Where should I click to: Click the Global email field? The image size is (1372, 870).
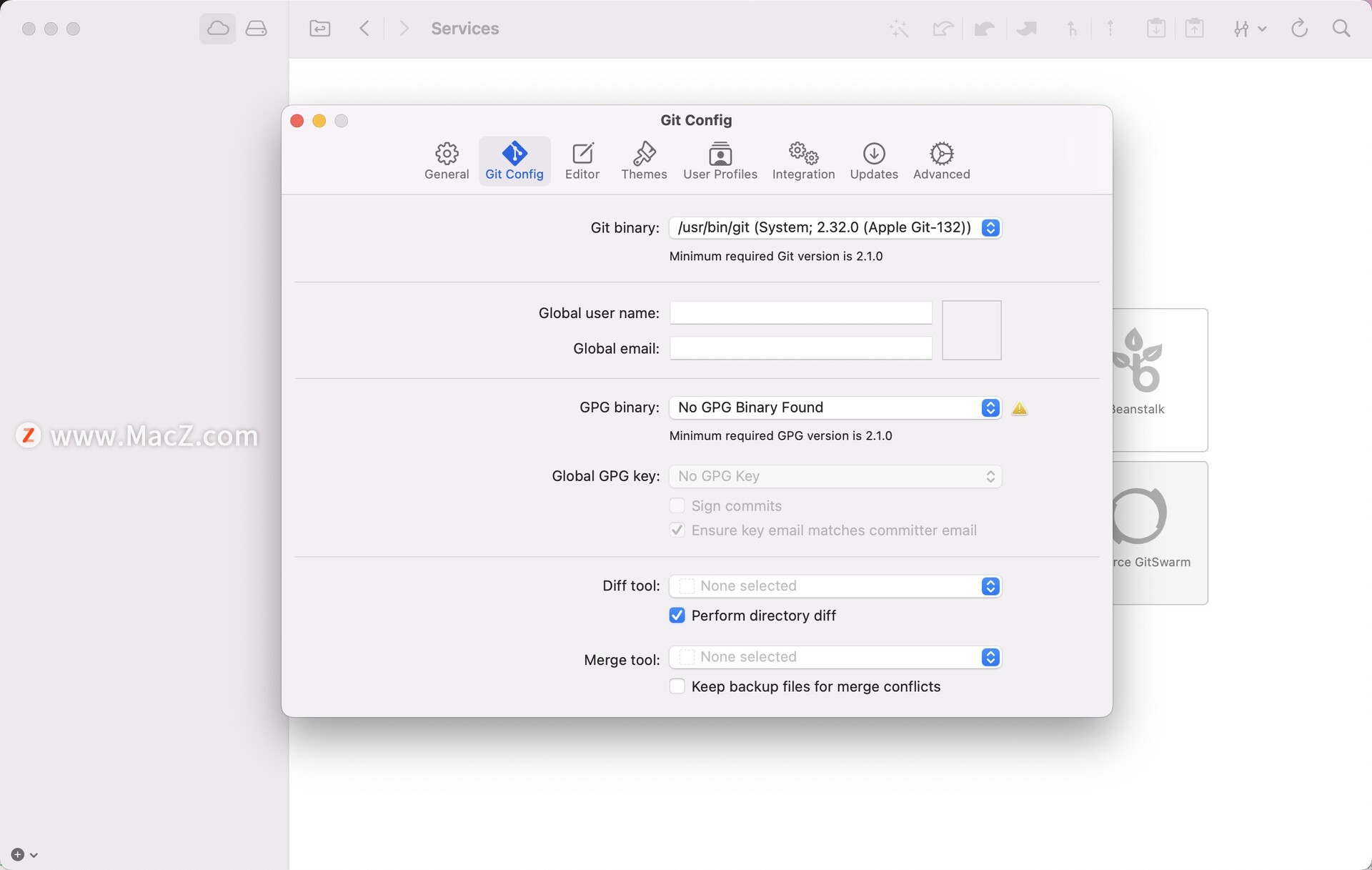(800, 348)
